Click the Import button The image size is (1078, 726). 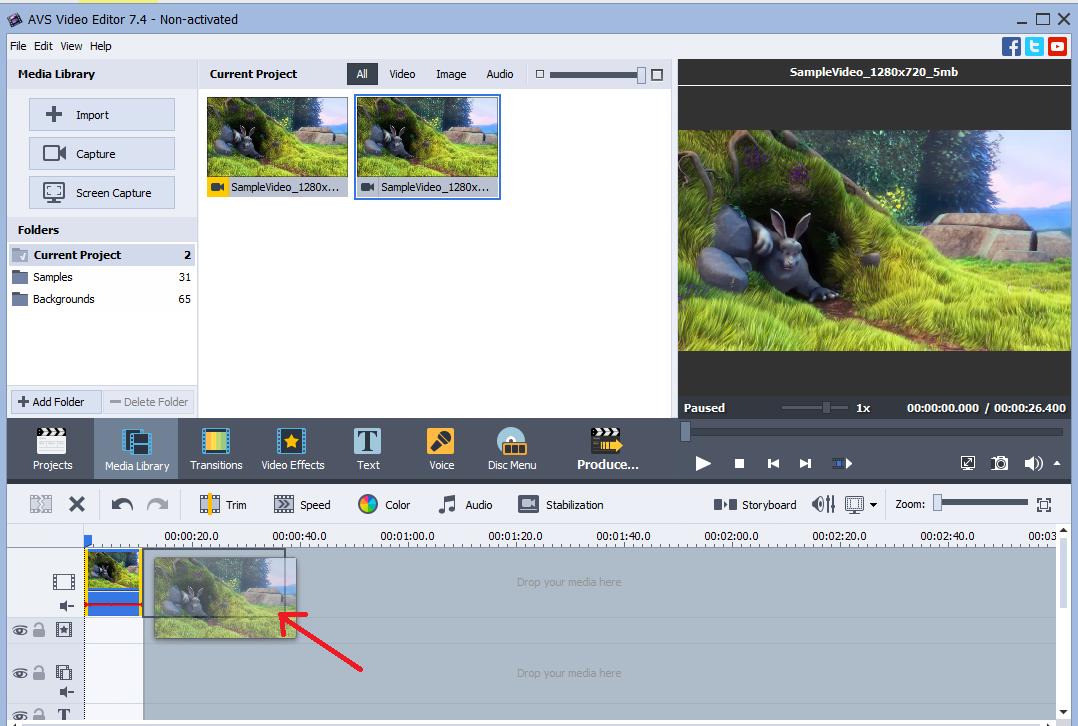(x=102, y=114)
